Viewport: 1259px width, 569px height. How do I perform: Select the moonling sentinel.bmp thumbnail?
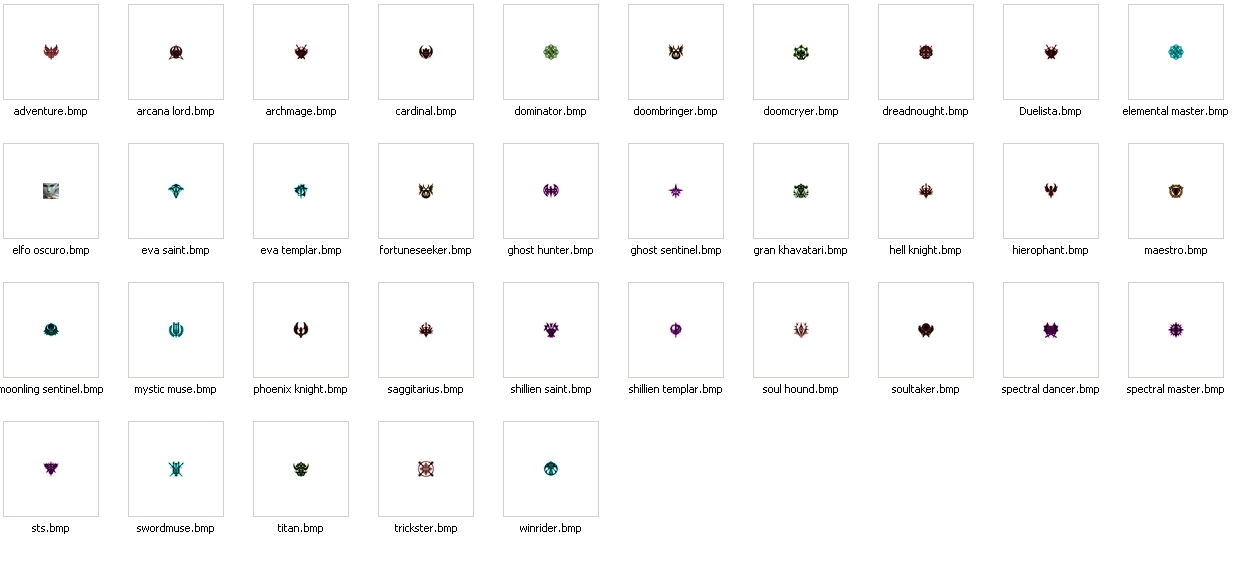click(x=51, y=330)
